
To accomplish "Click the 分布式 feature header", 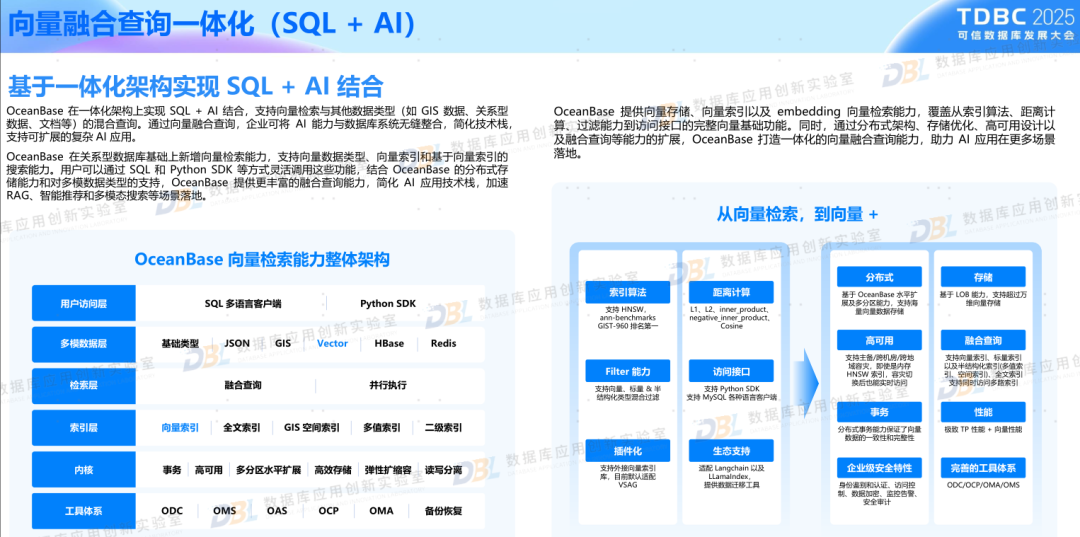I will coord(879,277).
